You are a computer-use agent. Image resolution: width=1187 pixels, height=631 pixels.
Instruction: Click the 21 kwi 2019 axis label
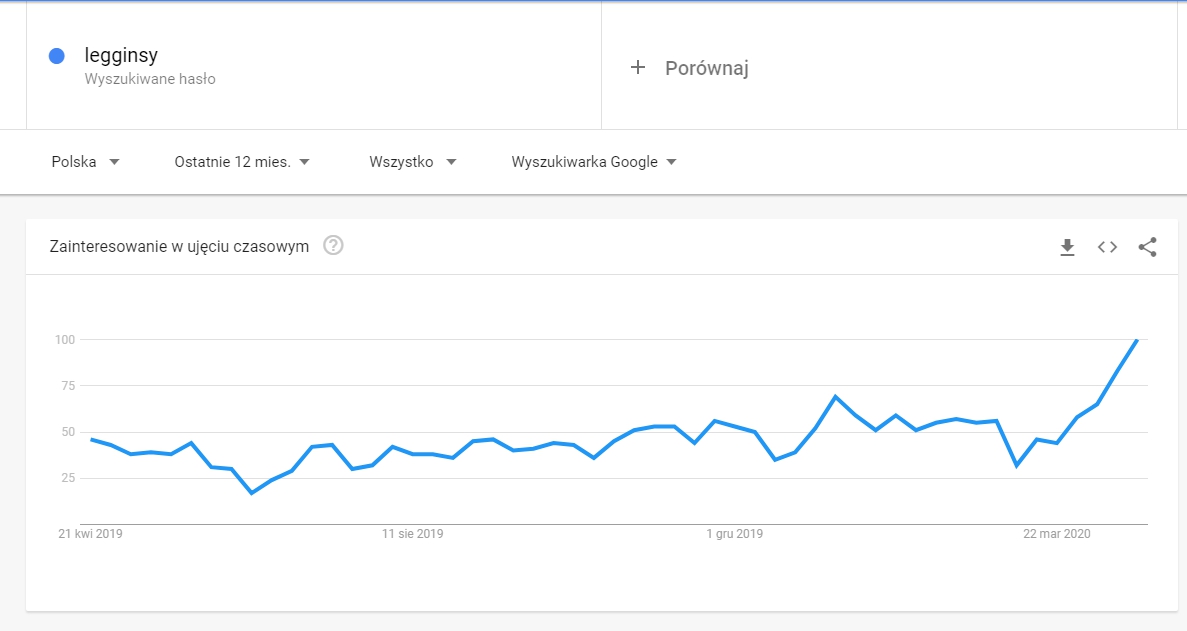click(x=90, y=534)
